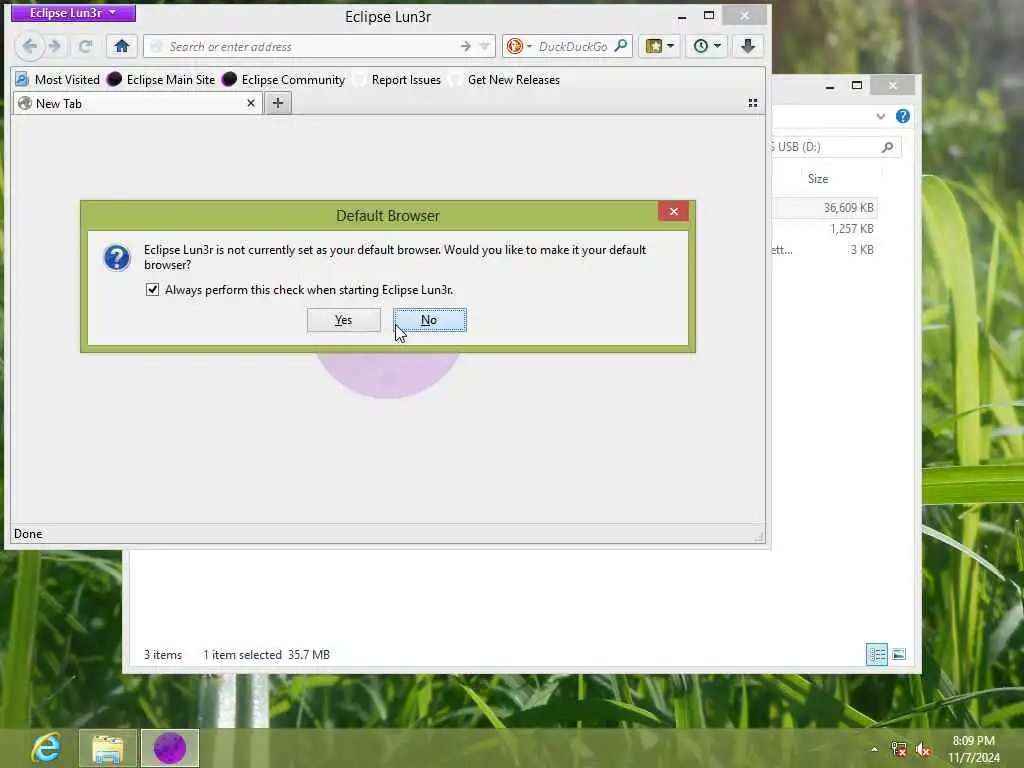Close the New Tab tab

(x=251, y=103)
